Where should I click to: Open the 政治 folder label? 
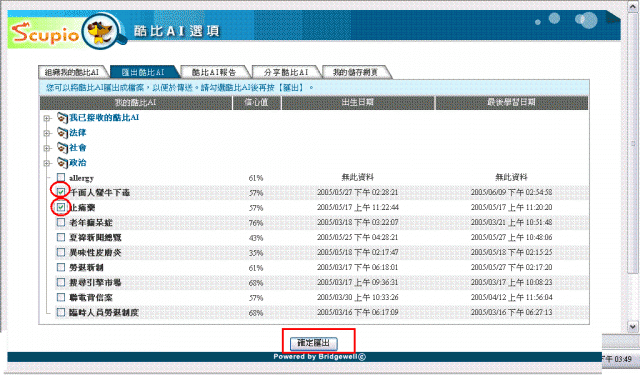[x=78, y=163]
